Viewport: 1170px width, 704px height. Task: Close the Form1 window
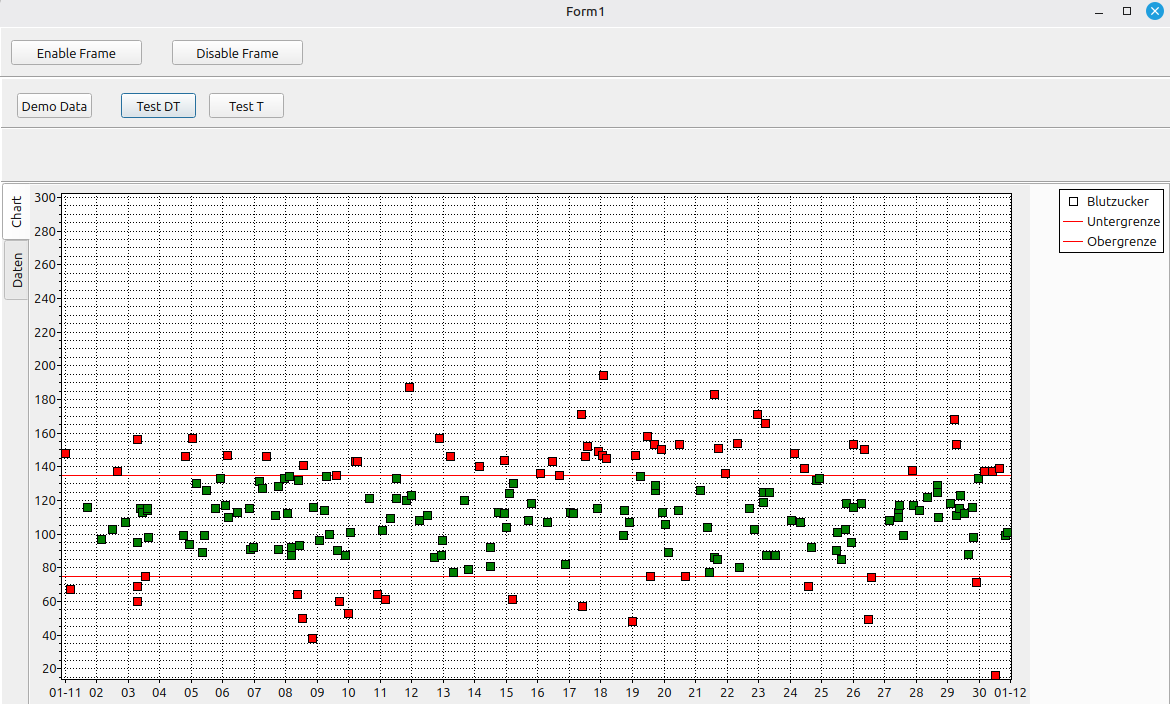tap(1154, 12)
